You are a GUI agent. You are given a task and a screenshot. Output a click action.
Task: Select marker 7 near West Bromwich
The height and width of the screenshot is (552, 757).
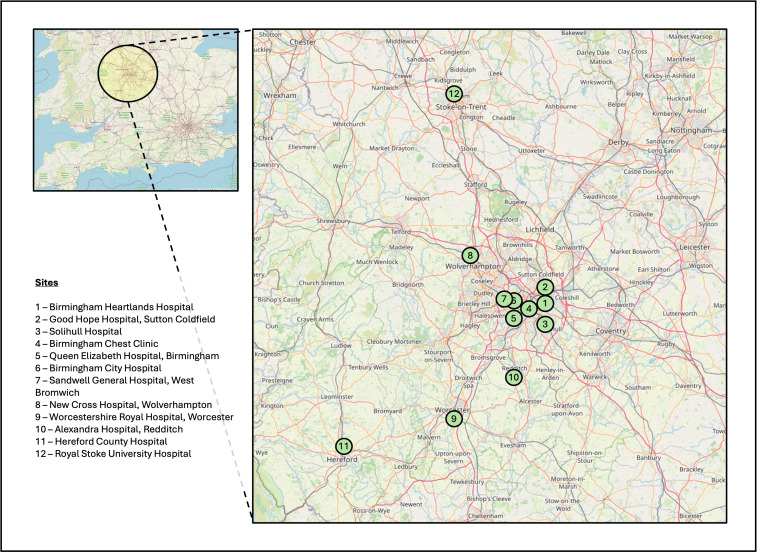[x=503, y=299]
